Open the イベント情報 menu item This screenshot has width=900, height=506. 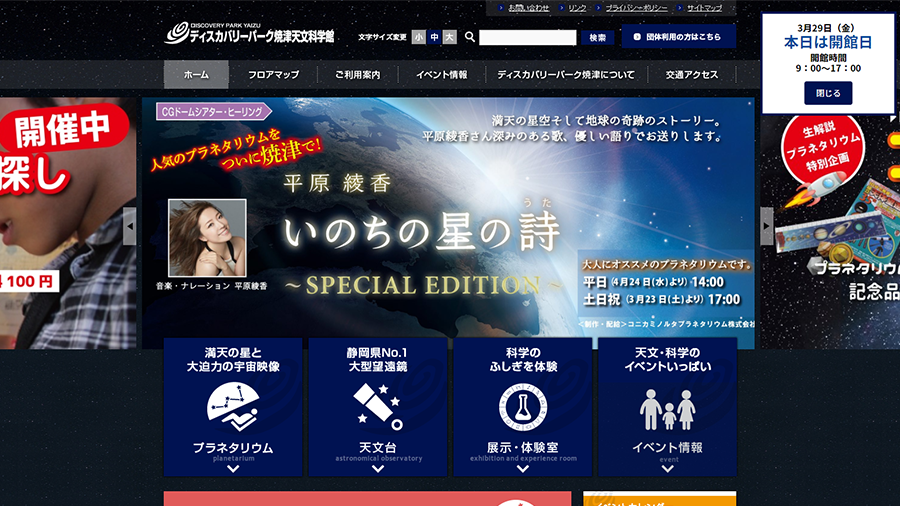[x=441, y=75]
